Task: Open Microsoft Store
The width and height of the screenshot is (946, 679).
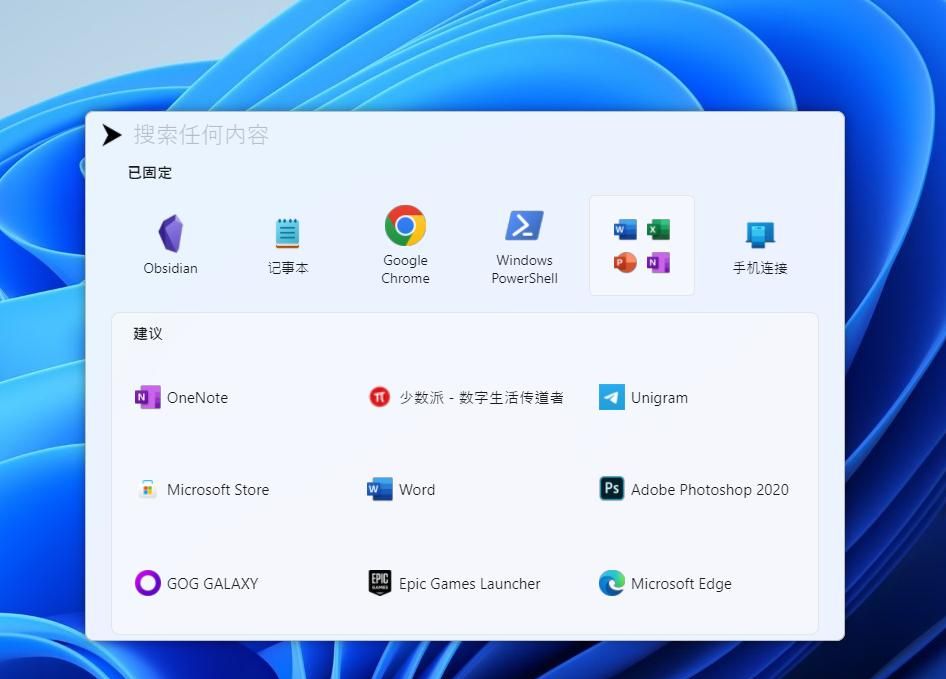Action: [x=202, y=490]
